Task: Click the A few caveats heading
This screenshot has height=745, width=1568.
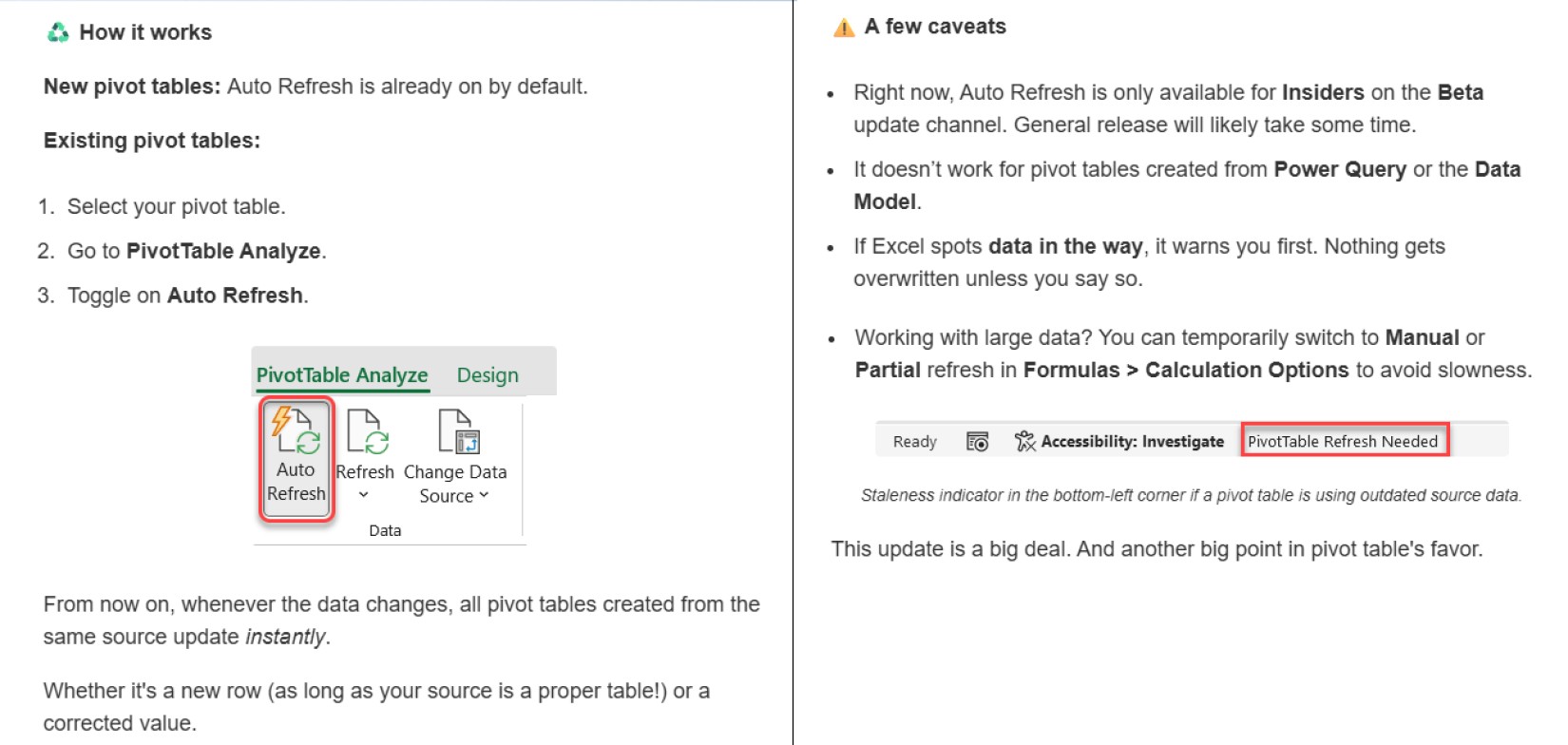Action: [935, 27]
